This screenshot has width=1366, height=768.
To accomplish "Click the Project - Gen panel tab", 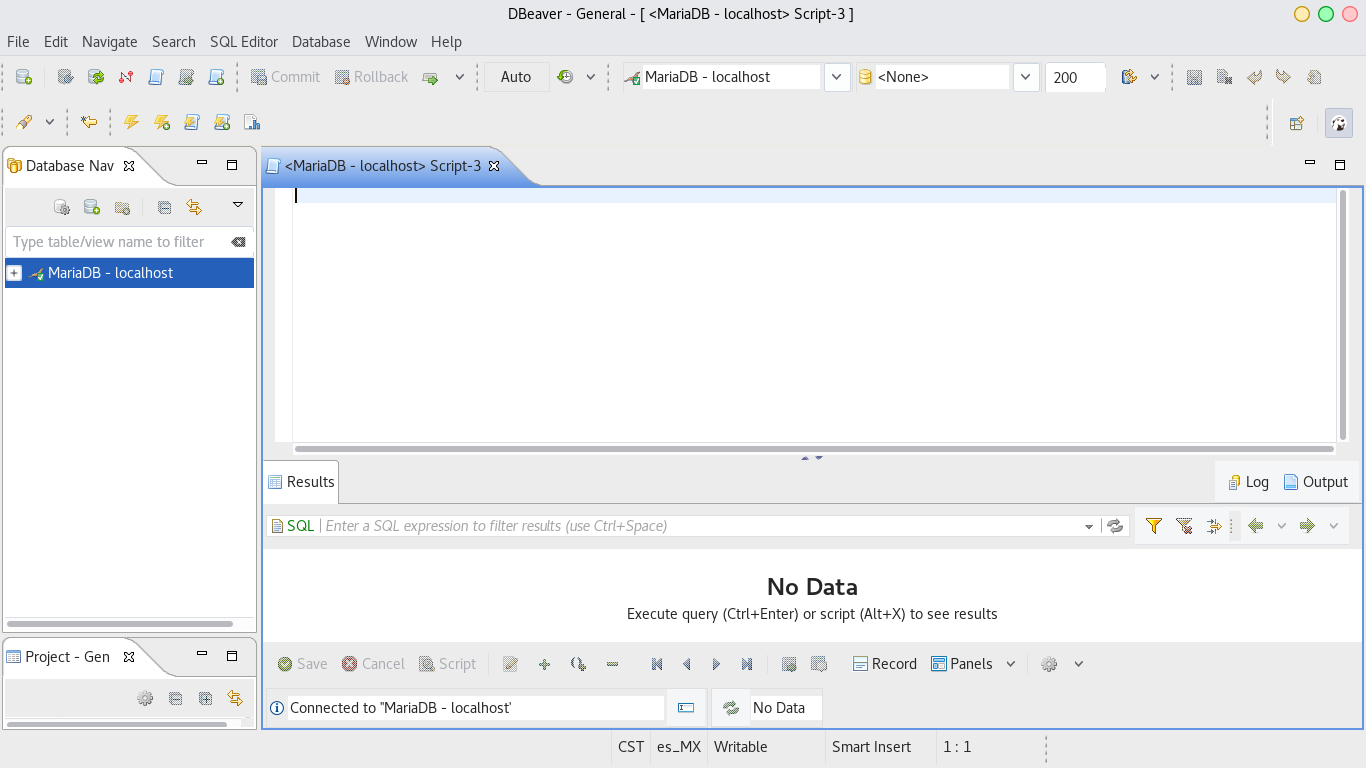I will point(70,657).
